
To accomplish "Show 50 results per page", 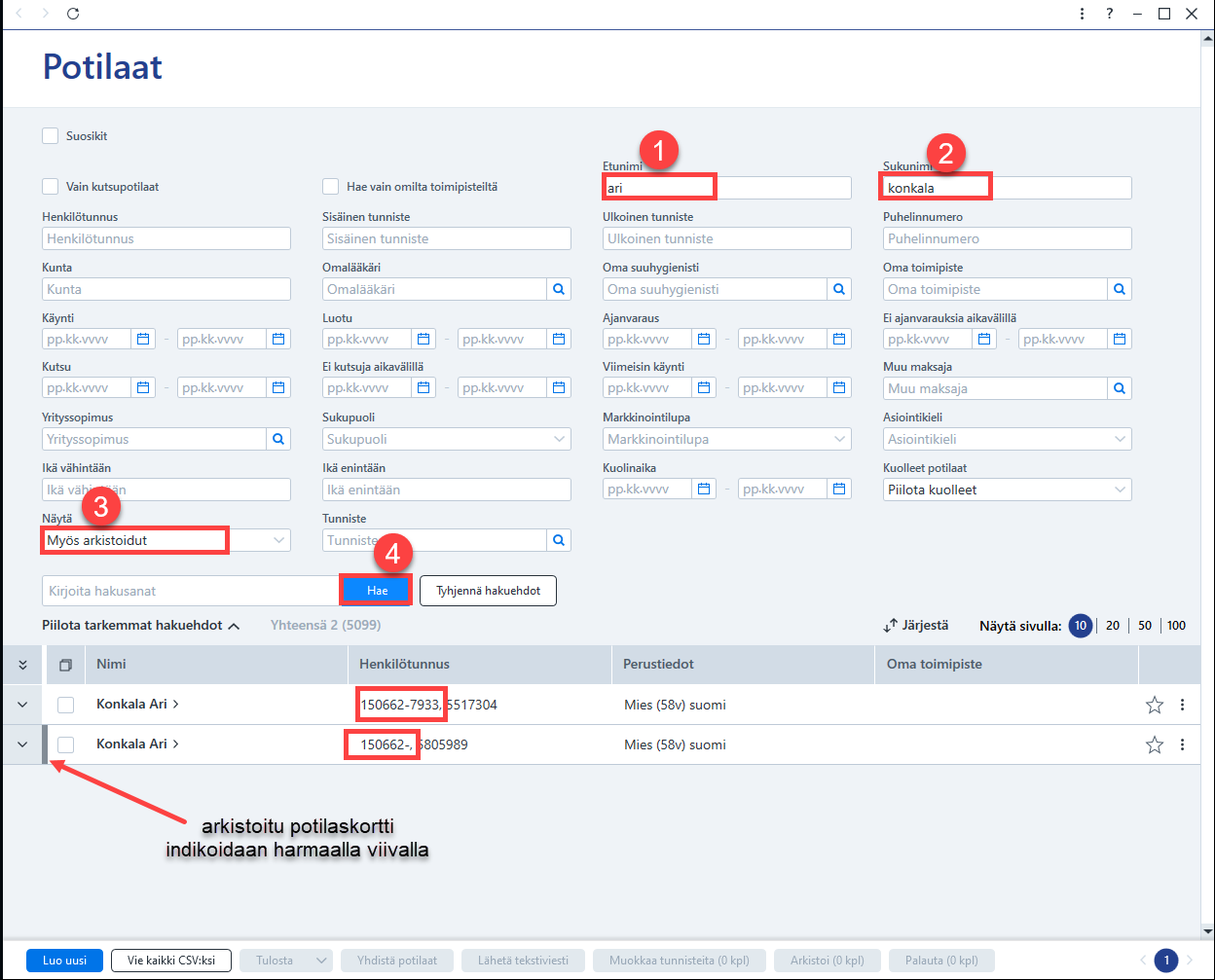I will [1145, 626].
